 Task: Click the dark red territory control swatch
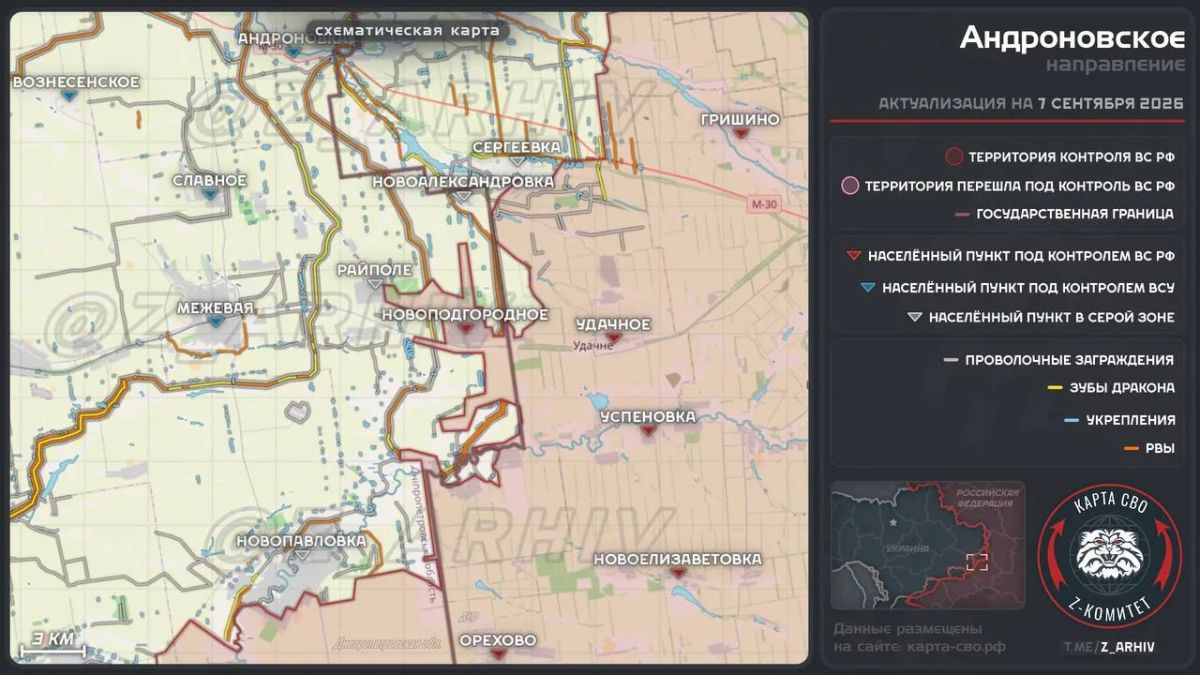point(953,157)
